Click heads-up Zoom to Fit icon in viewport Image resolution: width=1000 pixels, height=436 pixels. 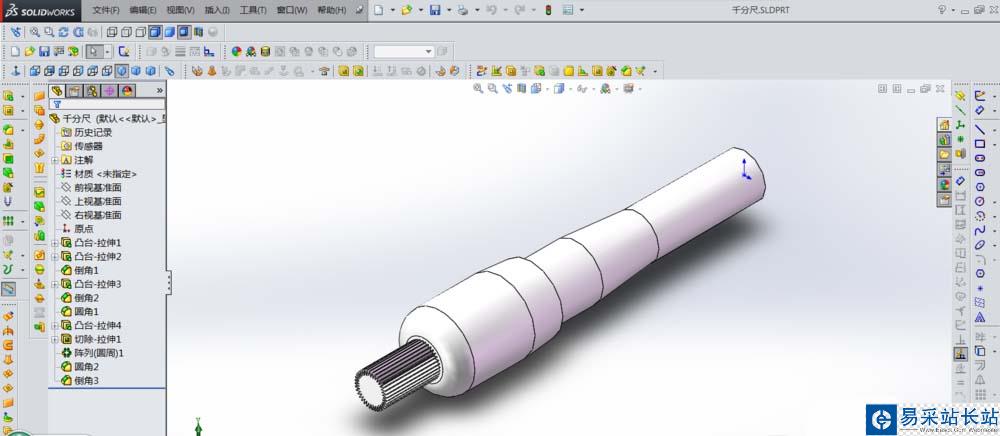(x=478, y=89)
